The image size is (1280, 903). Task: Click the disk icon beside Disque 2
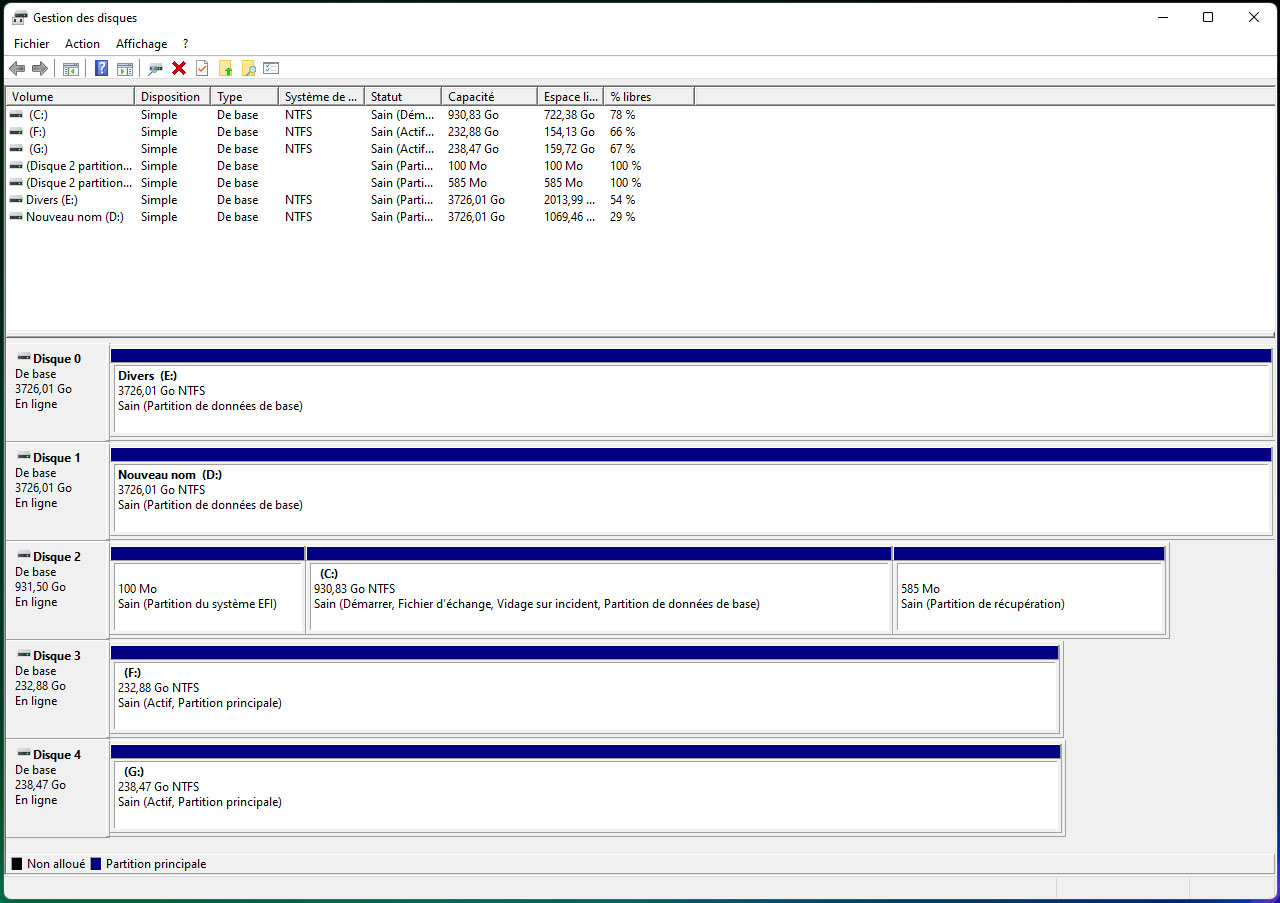(24, 556)
